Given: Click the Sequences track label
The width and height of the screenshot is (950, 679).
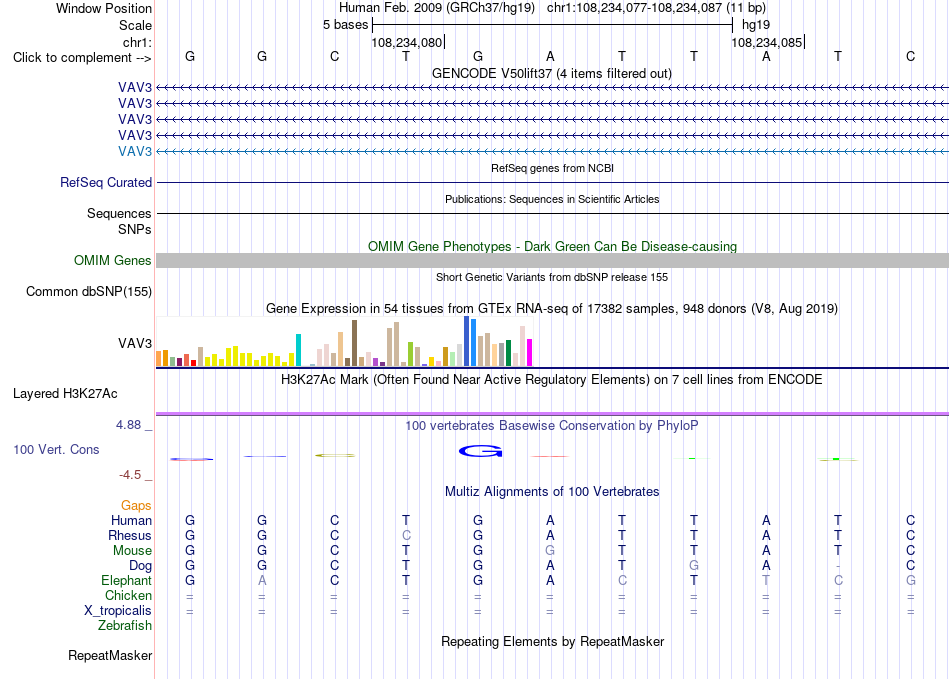Looking at the screenshot, I should click(x=119, y=213).
